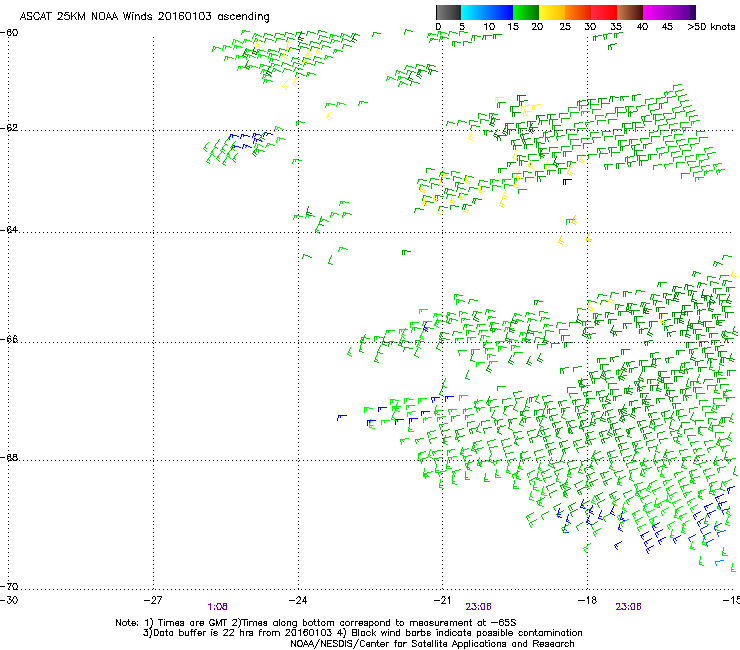Click the yellow 20-25 knots legend segment
This screenshot has width=740, height=650.
pyautogui.click(x=552, y=12)
